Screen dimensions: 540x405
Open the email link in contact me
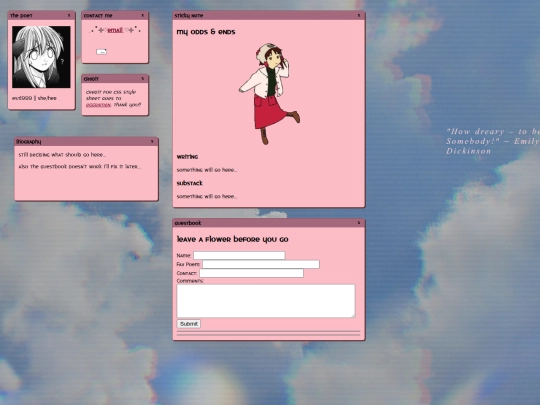click(x=115, y=30)
